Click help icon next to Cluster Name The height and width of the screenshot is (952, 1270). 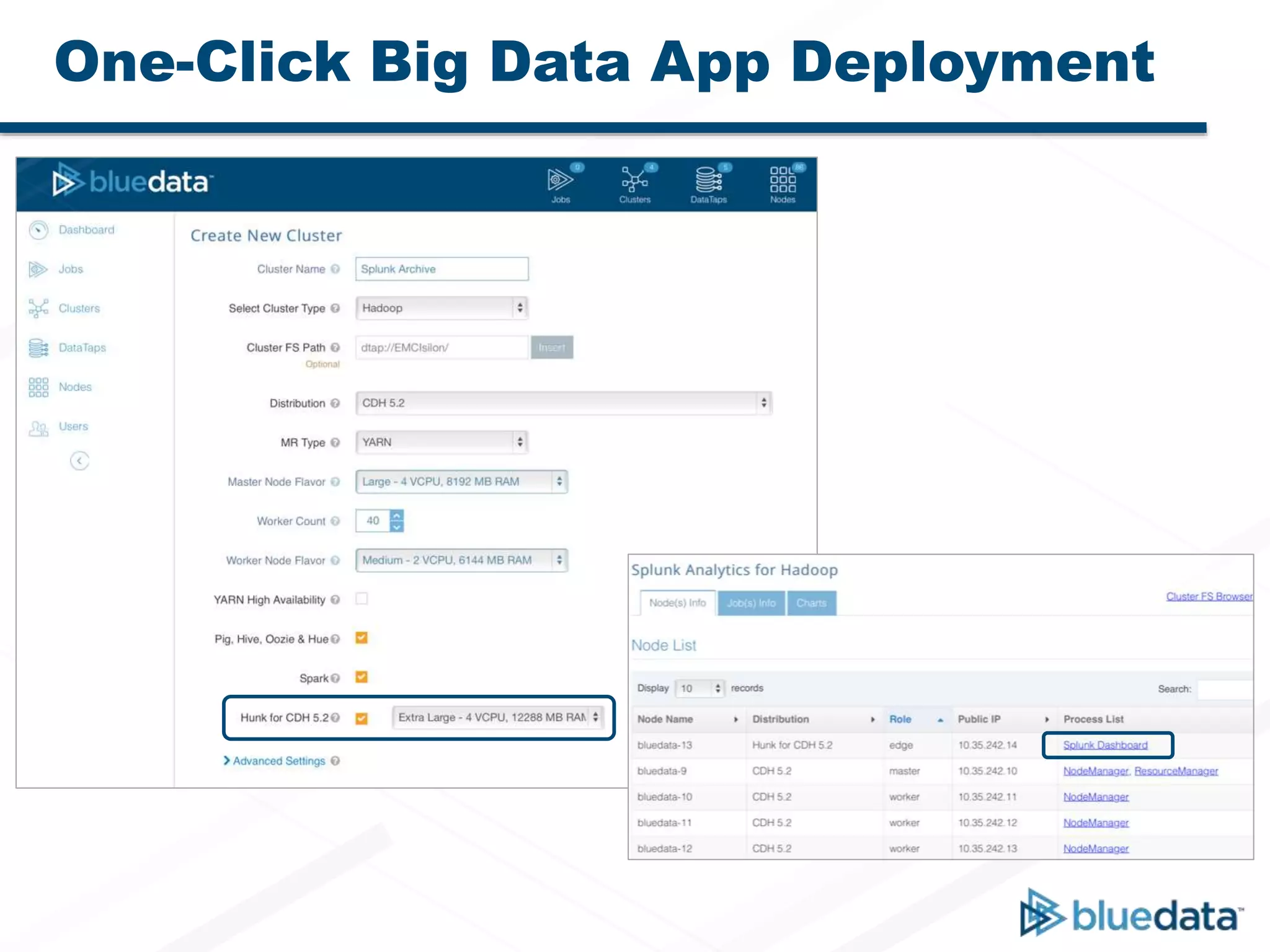[335, 269]
